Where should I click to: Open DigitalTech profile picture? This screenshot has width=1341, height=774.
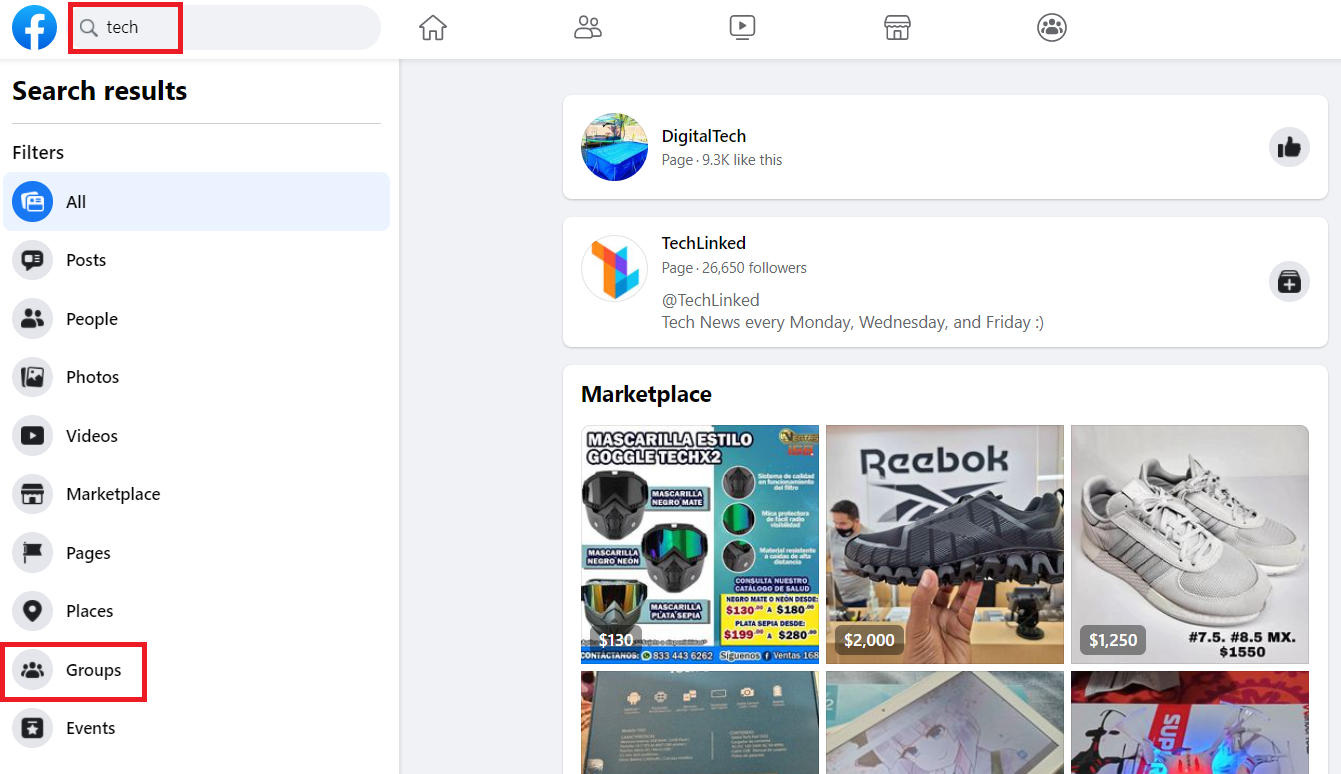point(615,147)
